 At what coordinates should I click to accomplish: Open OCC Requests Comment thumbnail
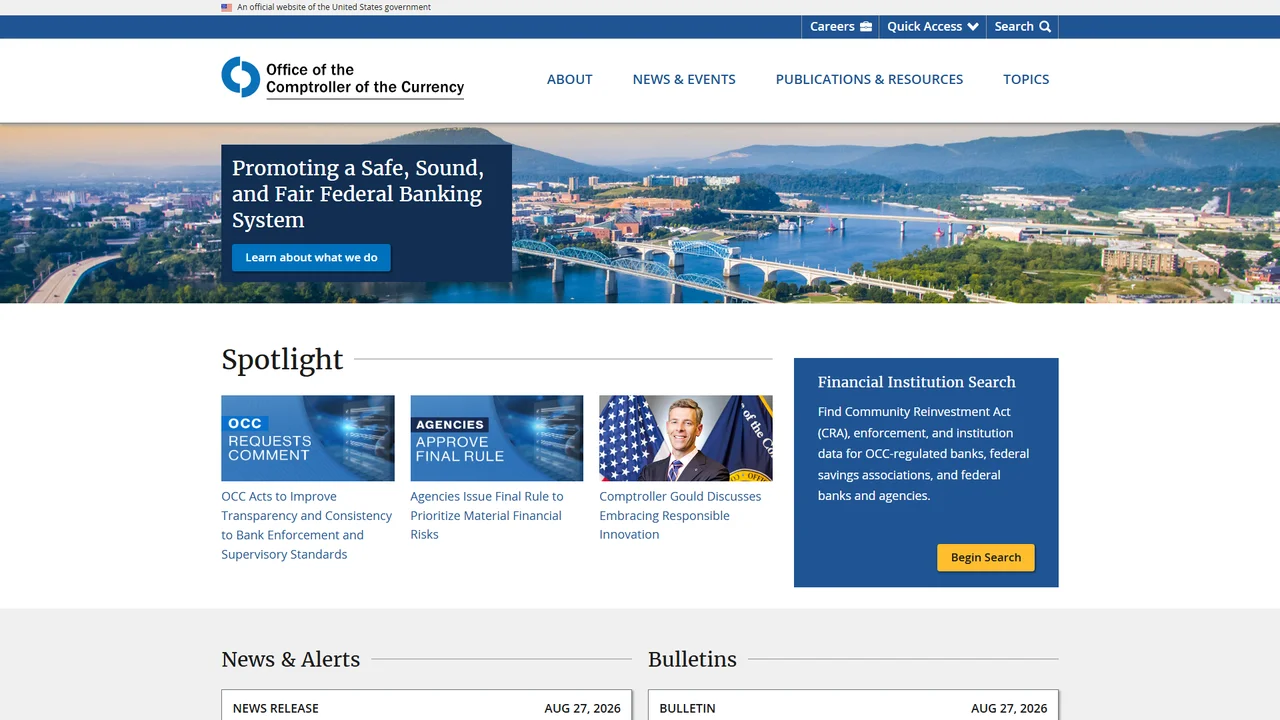click(308, 438)
